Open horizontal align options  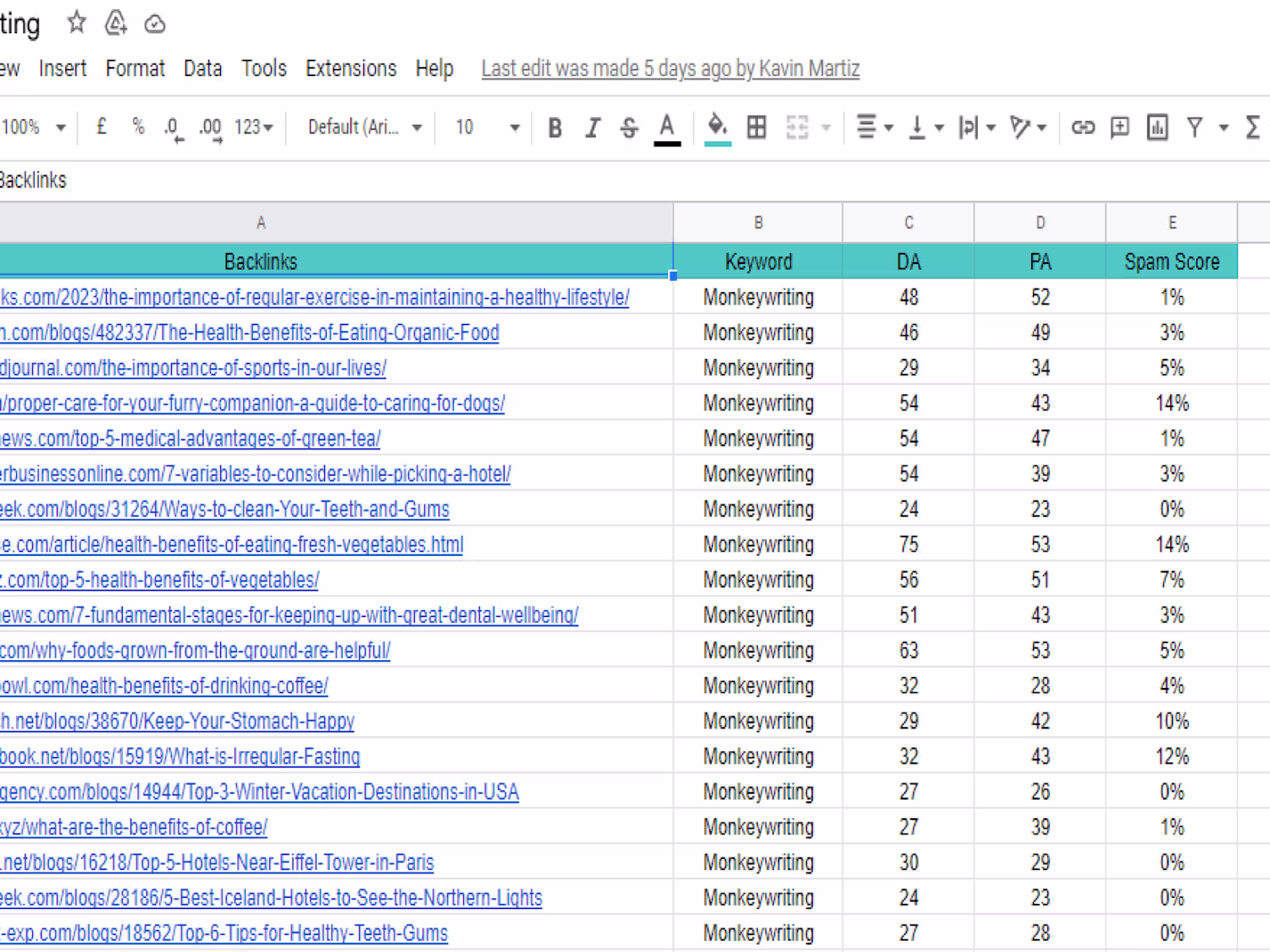click(x=875, y=128)
